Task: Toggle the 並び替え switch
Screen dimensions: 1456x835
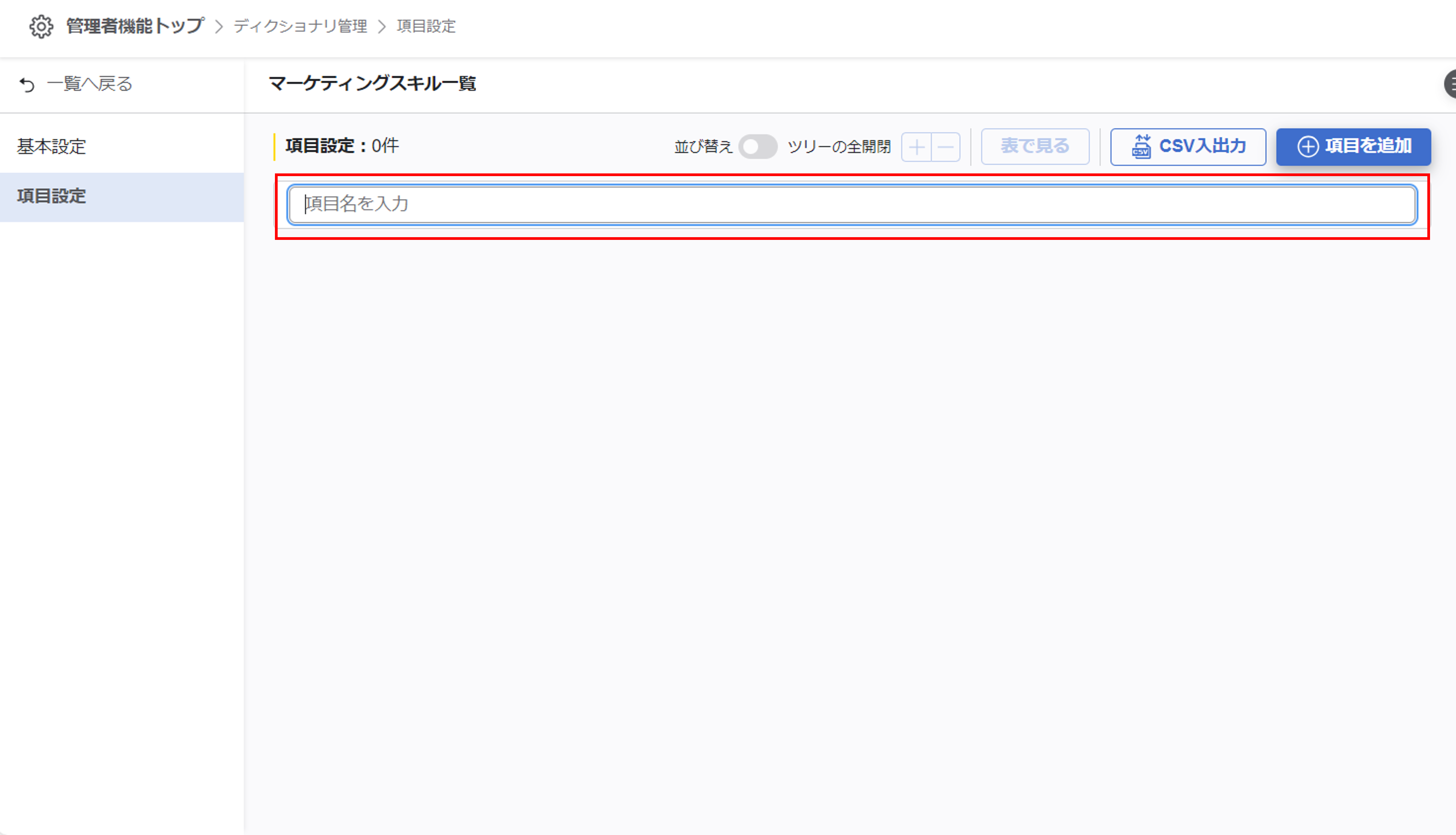Action: pos(758,147)
